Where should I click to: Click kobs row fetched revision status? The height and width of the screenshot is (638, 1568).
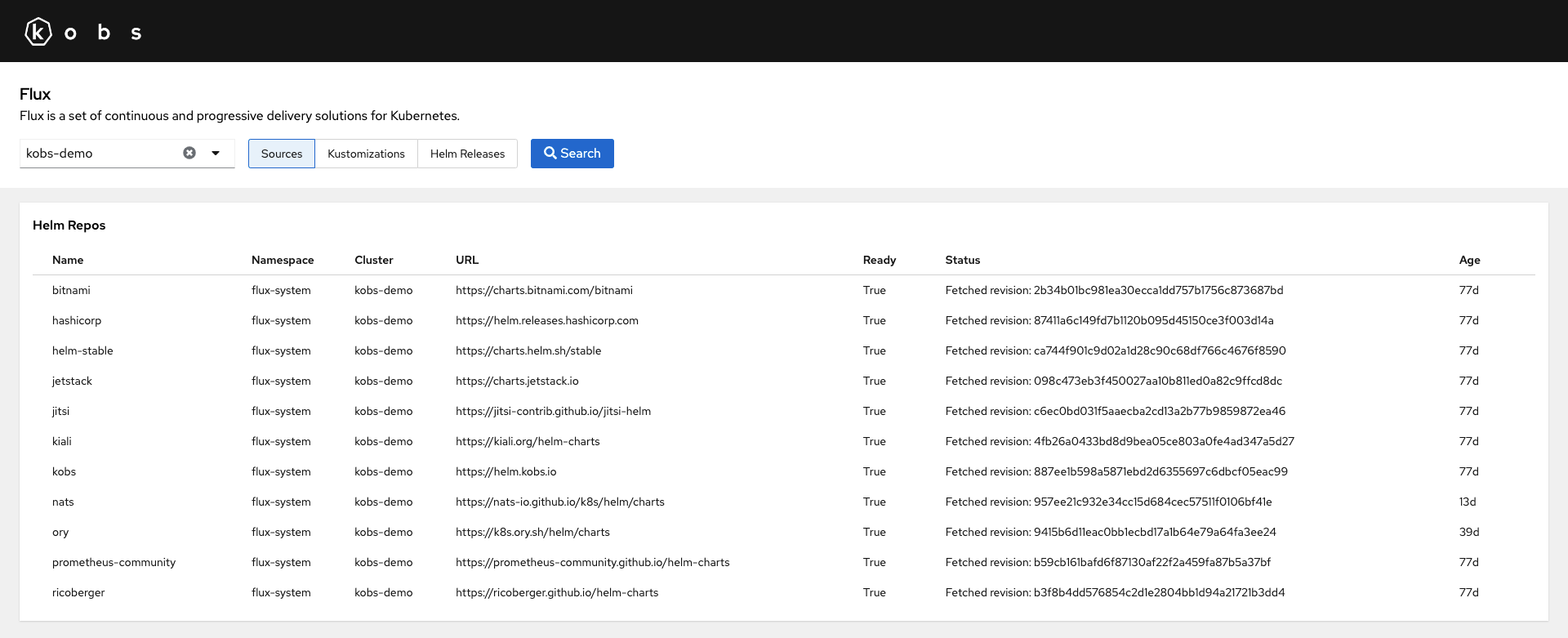click(1116, 471)
